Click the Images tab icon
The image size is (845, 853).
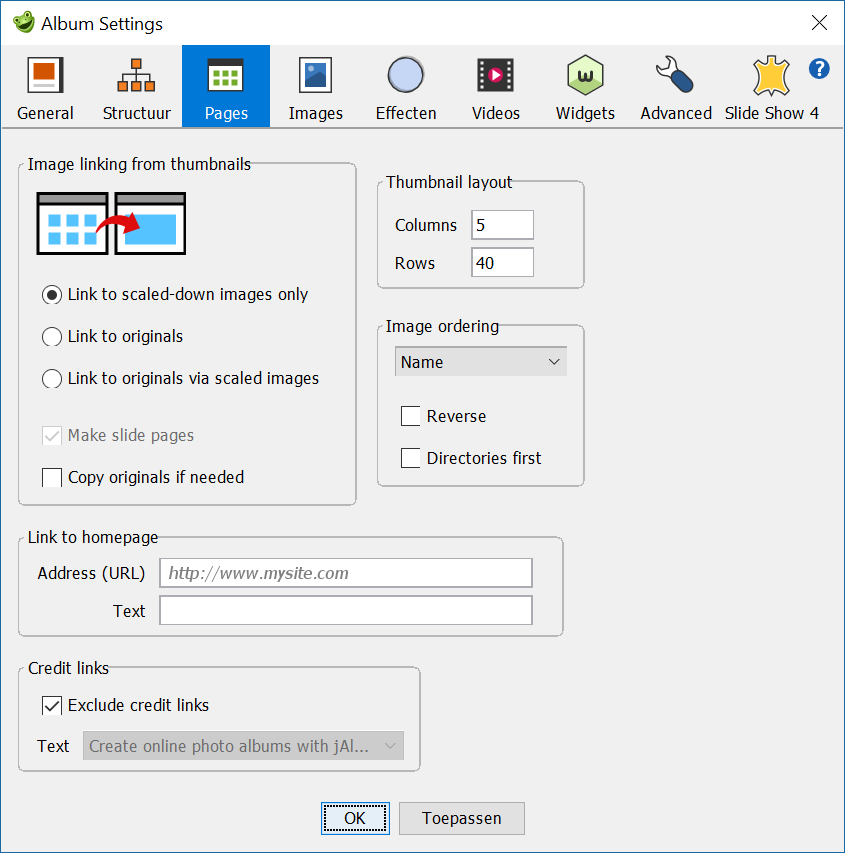click(315, 74)
